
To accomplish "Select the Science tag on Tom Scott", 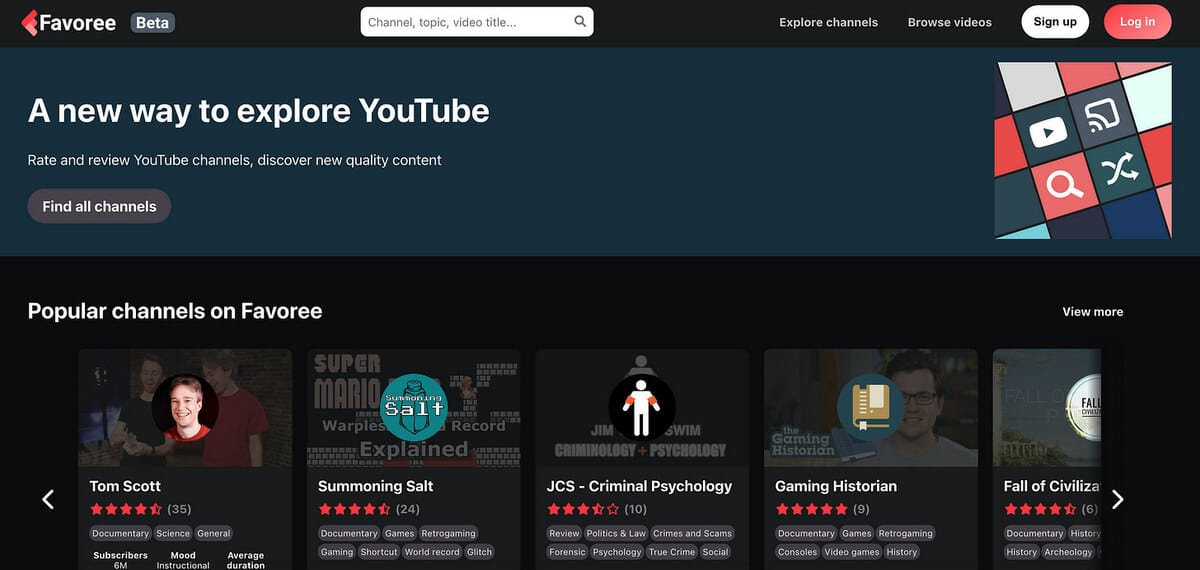I will [173, 533].
